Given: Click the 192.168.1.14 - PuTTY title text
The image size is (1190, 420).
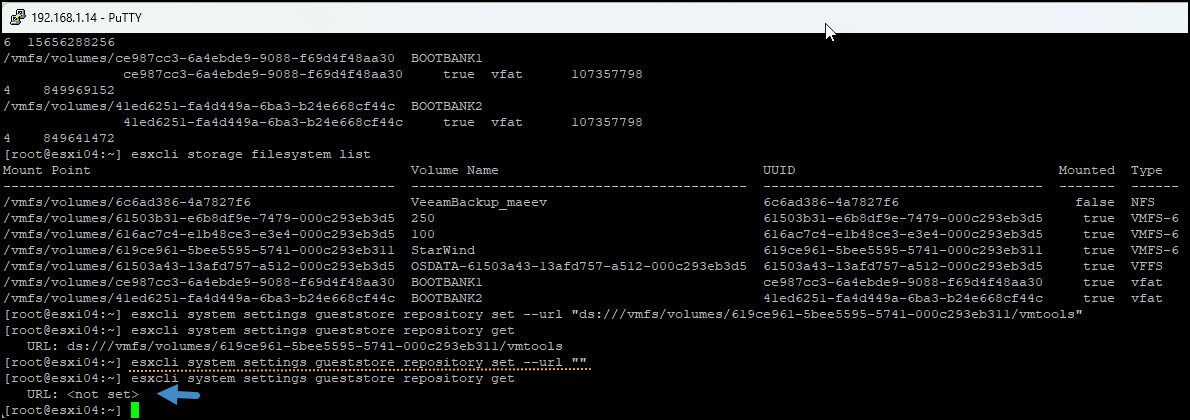Looking at the screenshot, I should (87, 17).
